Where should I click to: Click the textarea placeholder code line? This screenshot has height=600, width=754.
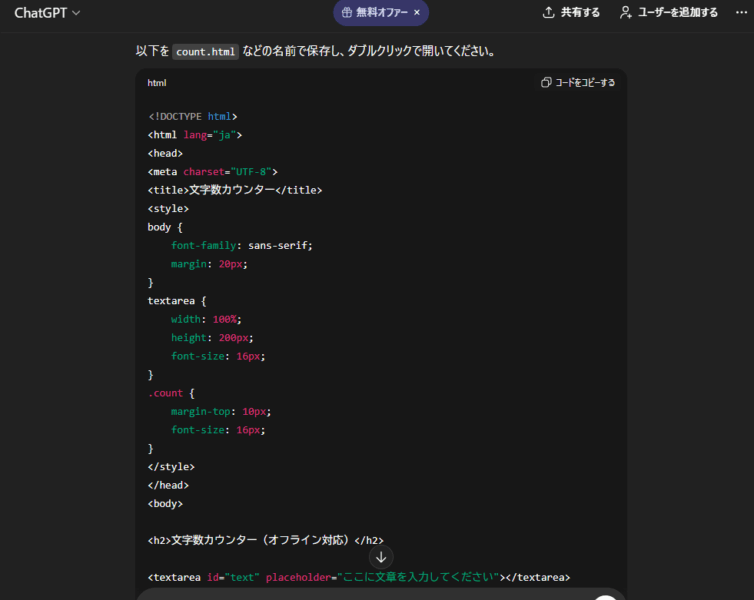pos(358,577)
